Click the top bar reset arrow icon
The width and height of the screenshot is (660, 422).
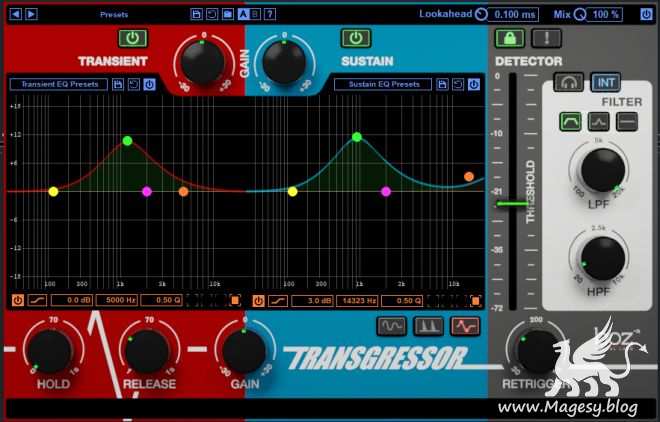point(212,14)
